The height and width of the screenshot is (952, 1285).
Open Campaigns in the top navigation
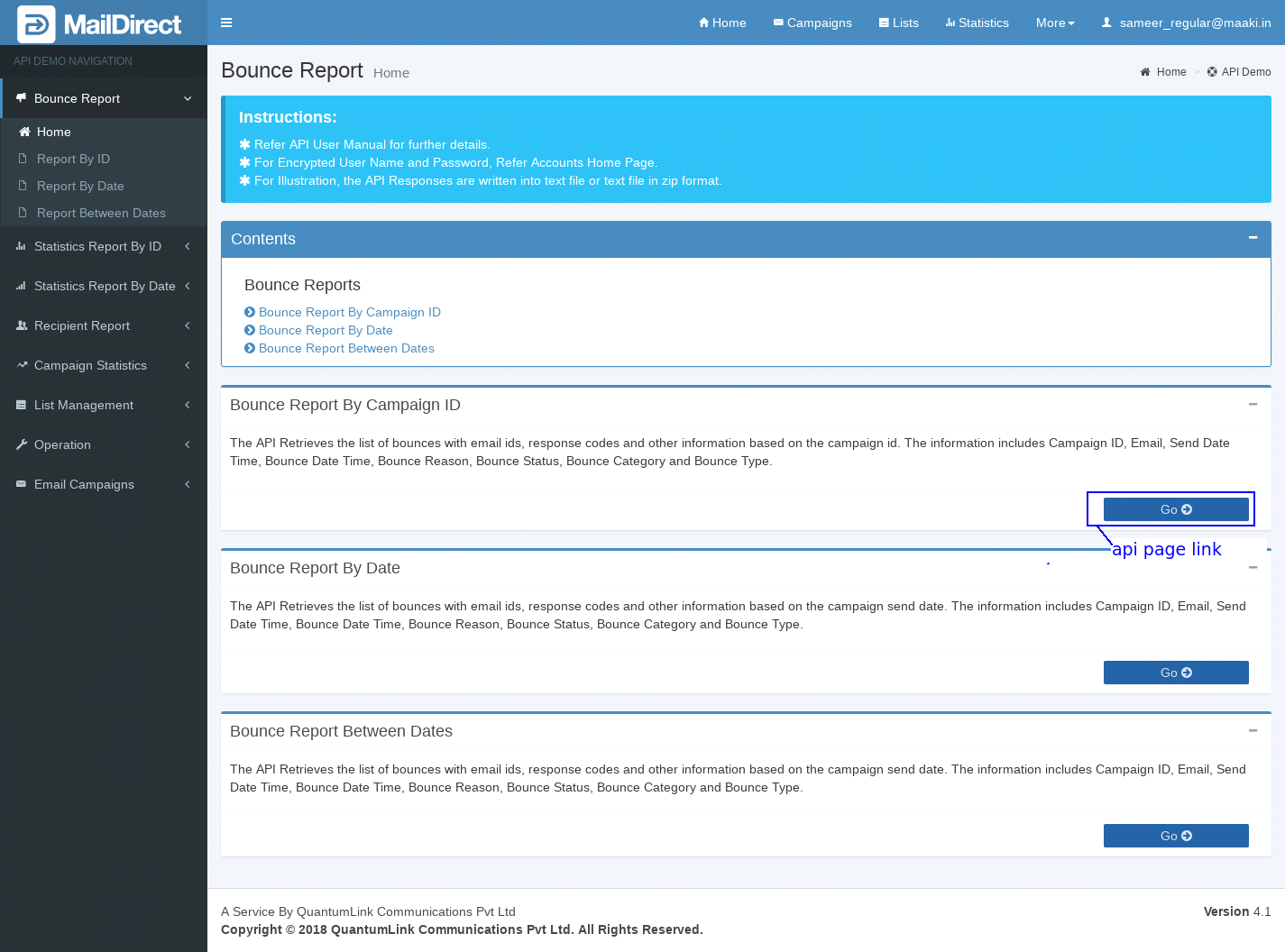(x=812, y=23)
